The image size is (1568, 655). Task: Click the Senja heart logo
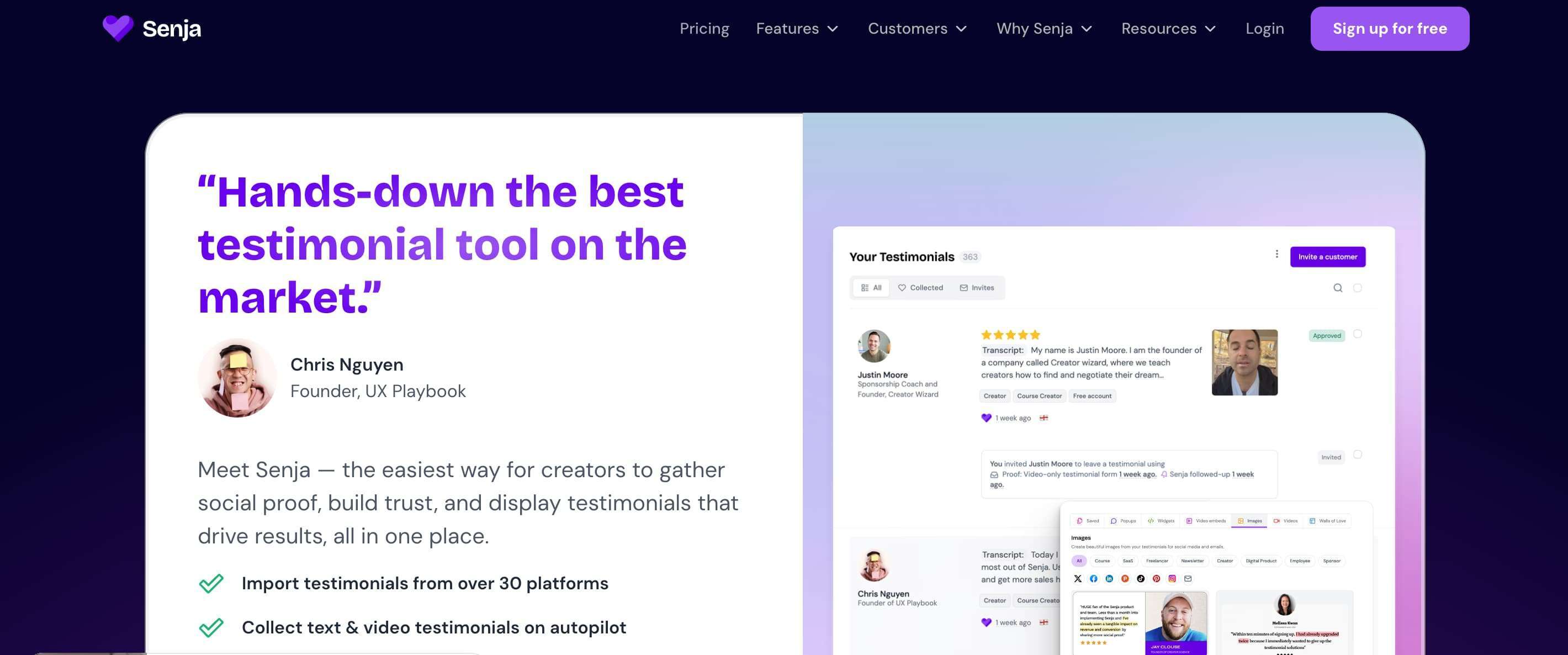[118, 28]
